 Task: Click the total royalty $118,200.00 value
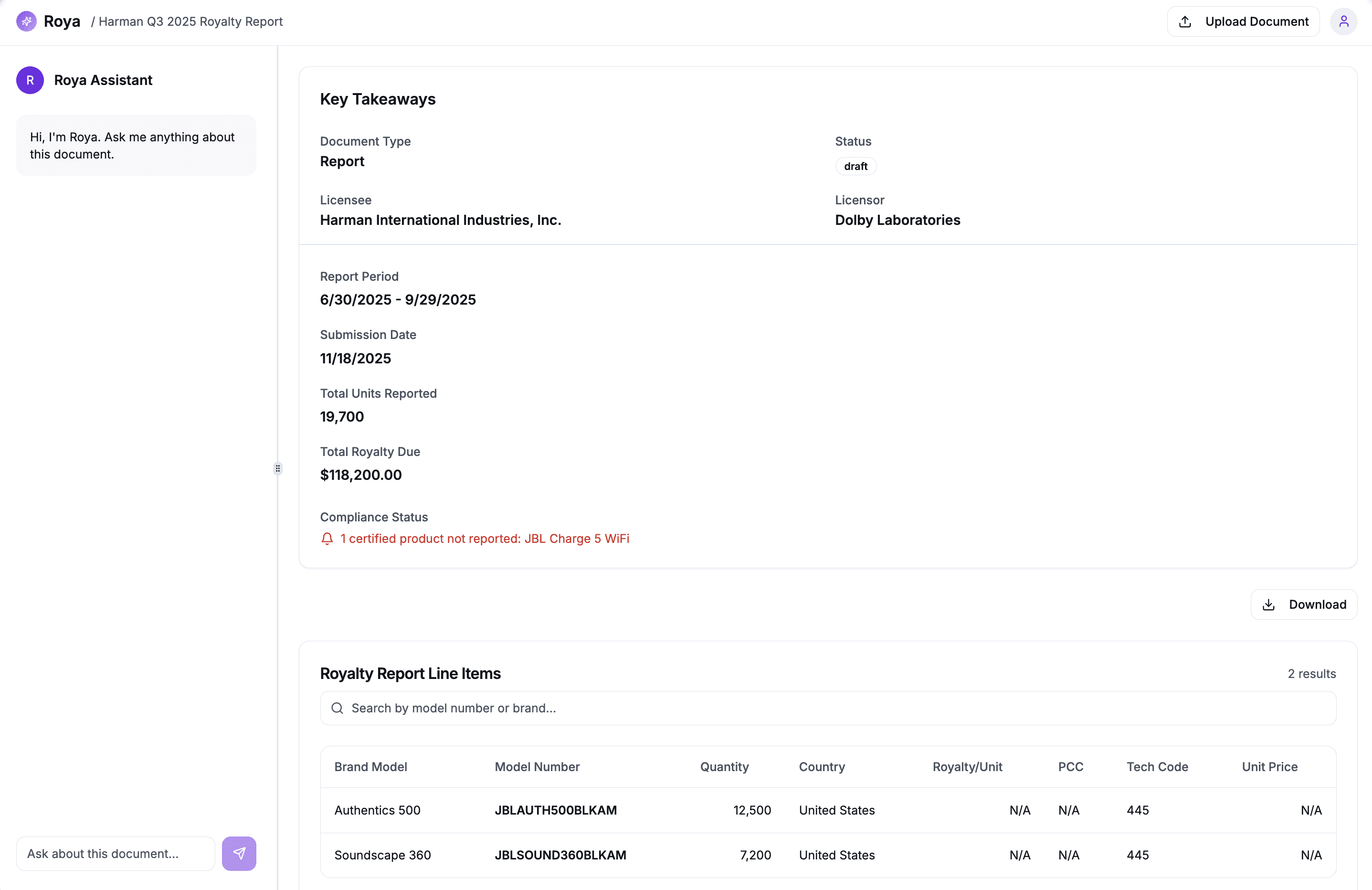361,475
